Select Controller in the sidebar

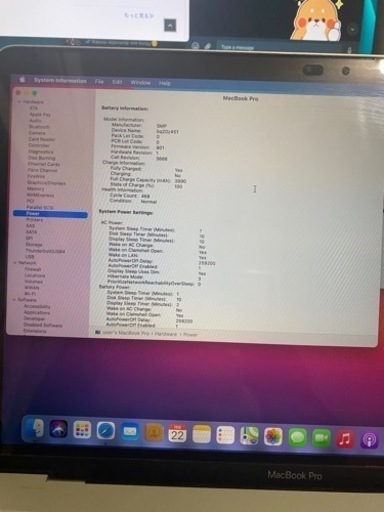[x=39, y=145]
